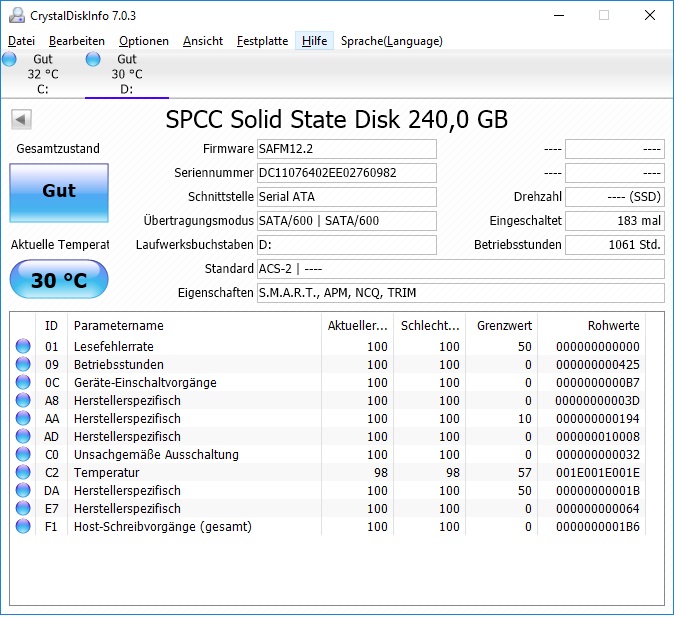Click the status orb for ID 09 Betriebsstunden
The height and width of the screenshot is (617, 676).
click(23, 364)
